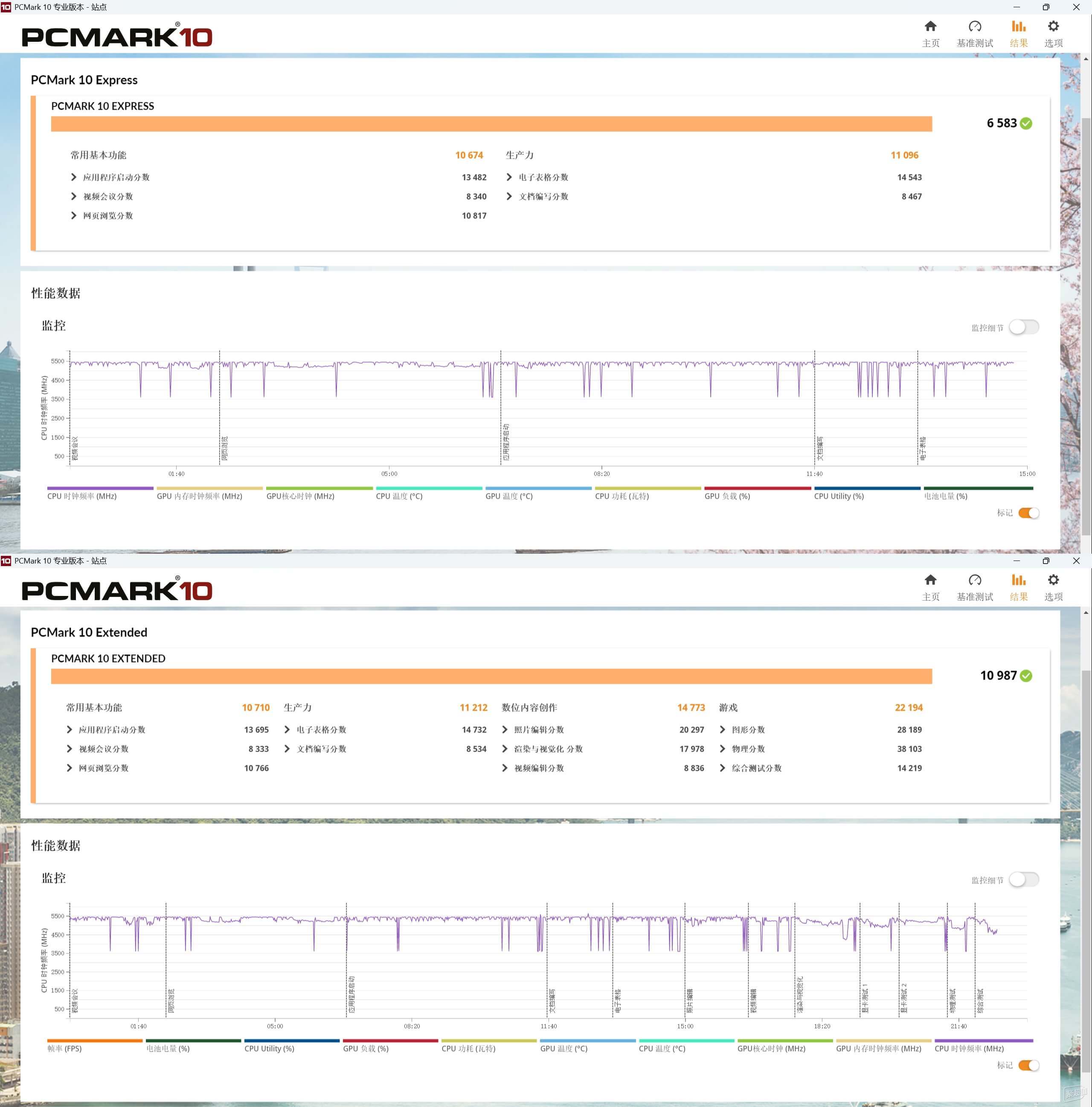Open the Options gear icon in bottom window

[x=1053, y=580]
